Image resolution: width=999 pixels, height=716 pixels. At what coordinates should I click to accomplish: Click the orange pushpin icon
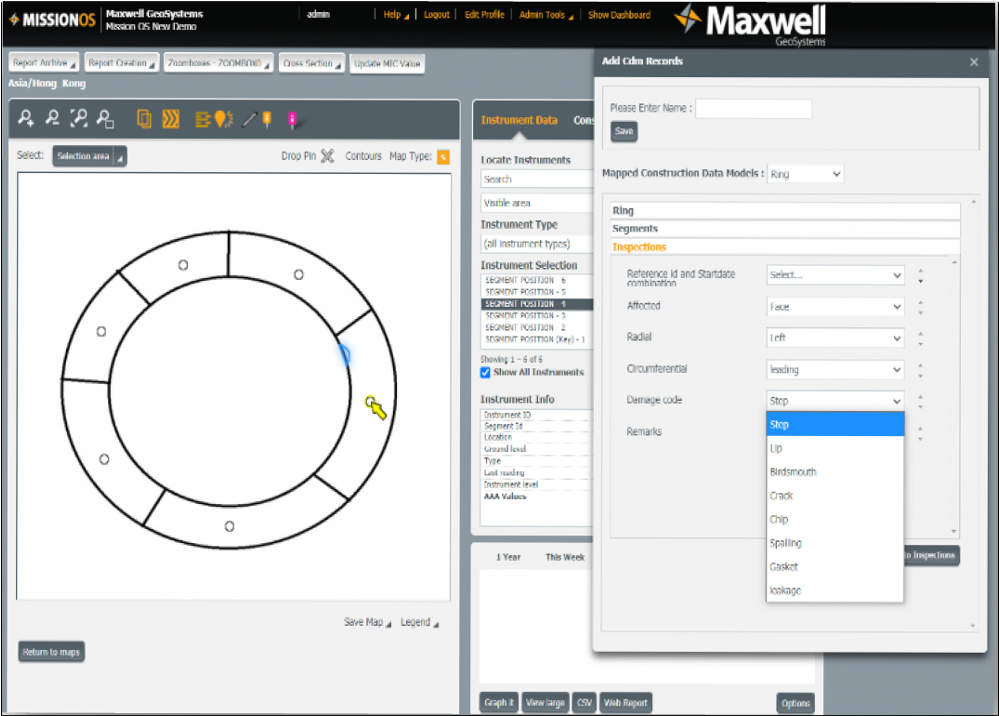click(267, 119)
